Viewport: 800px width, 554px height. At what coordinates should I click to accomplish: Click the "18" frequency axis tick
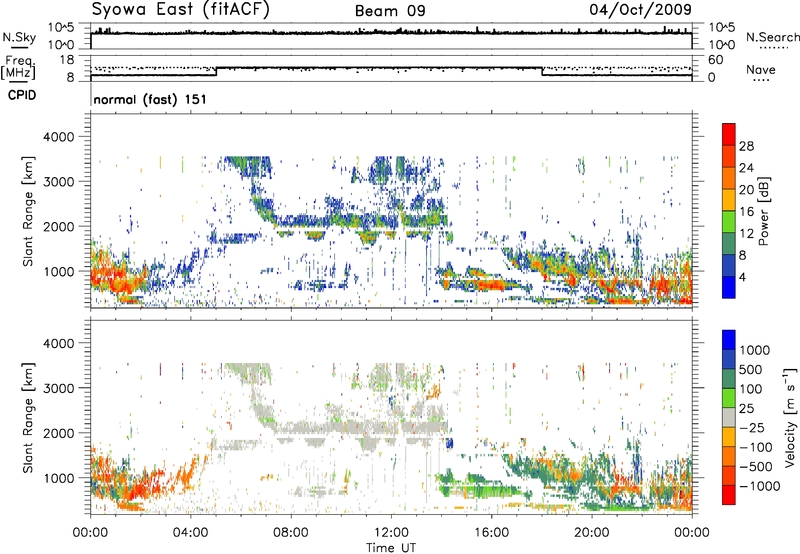67,60
